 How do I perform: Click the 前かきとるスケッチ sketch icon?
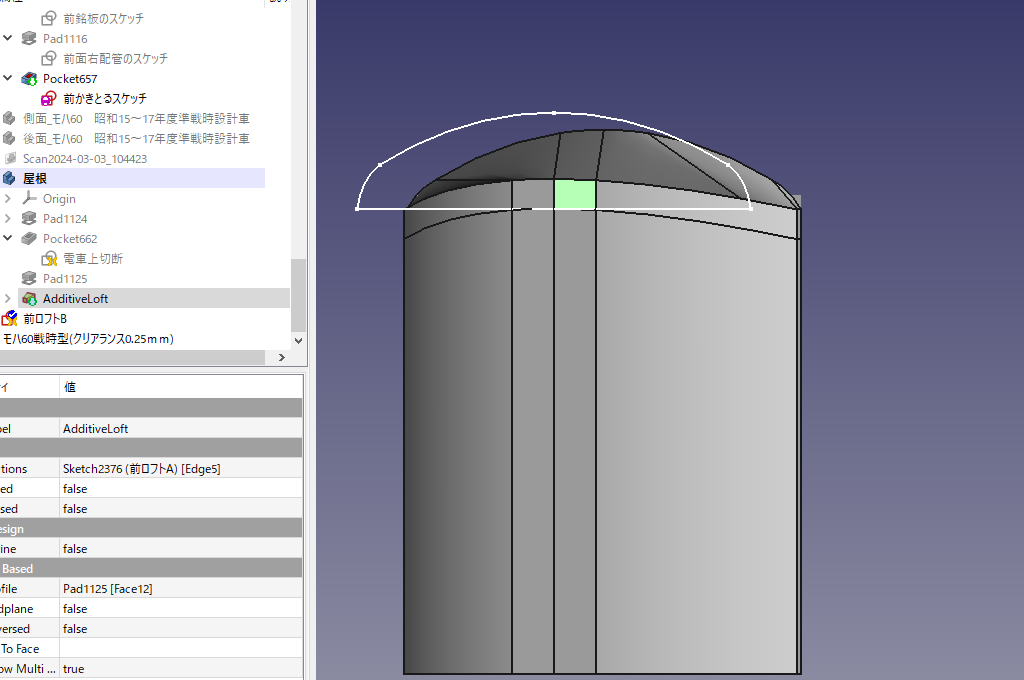click(x=49, y=99)
